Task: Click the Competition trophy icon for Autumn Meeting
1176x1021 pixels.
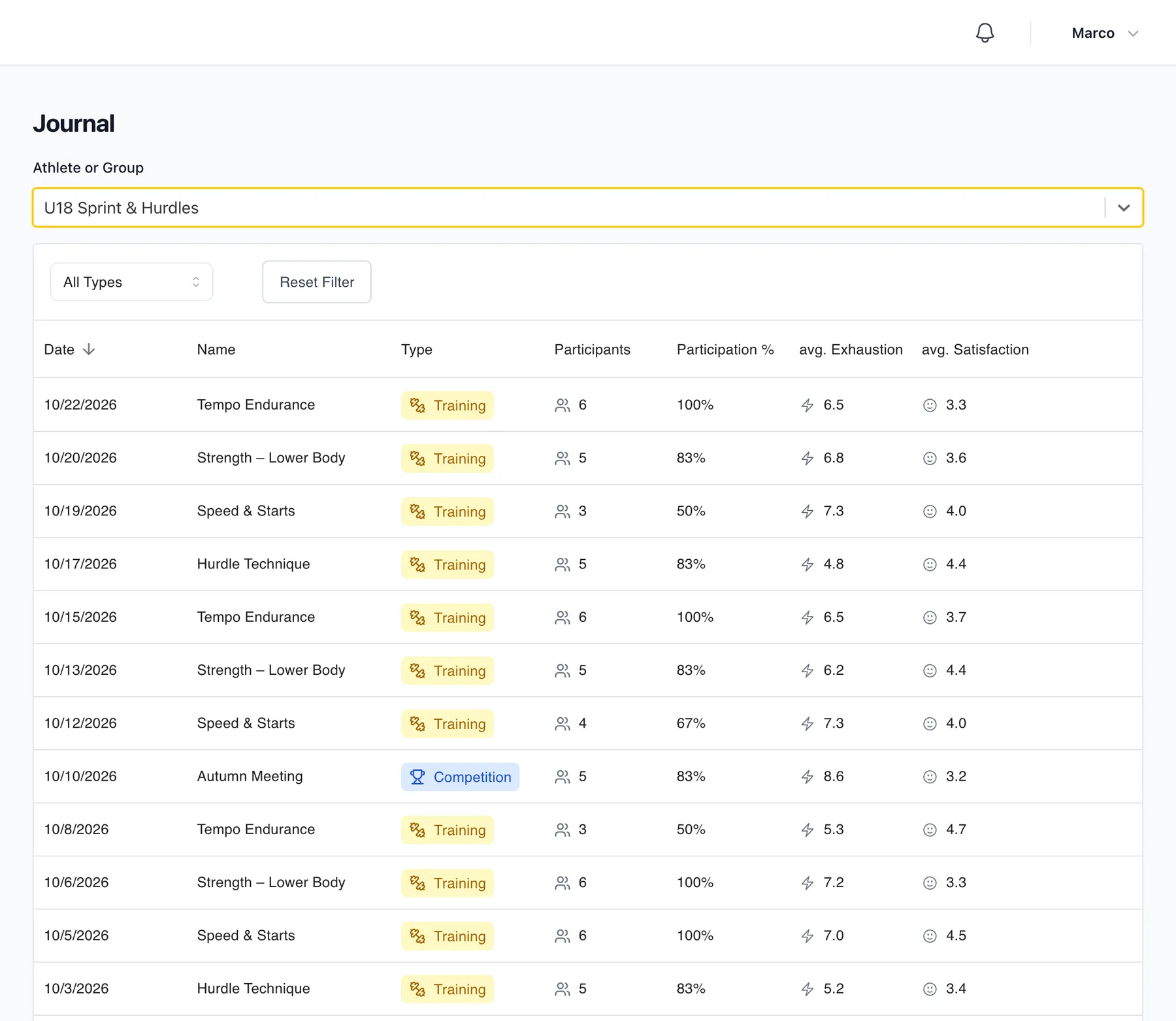Action: click(417, 777)
